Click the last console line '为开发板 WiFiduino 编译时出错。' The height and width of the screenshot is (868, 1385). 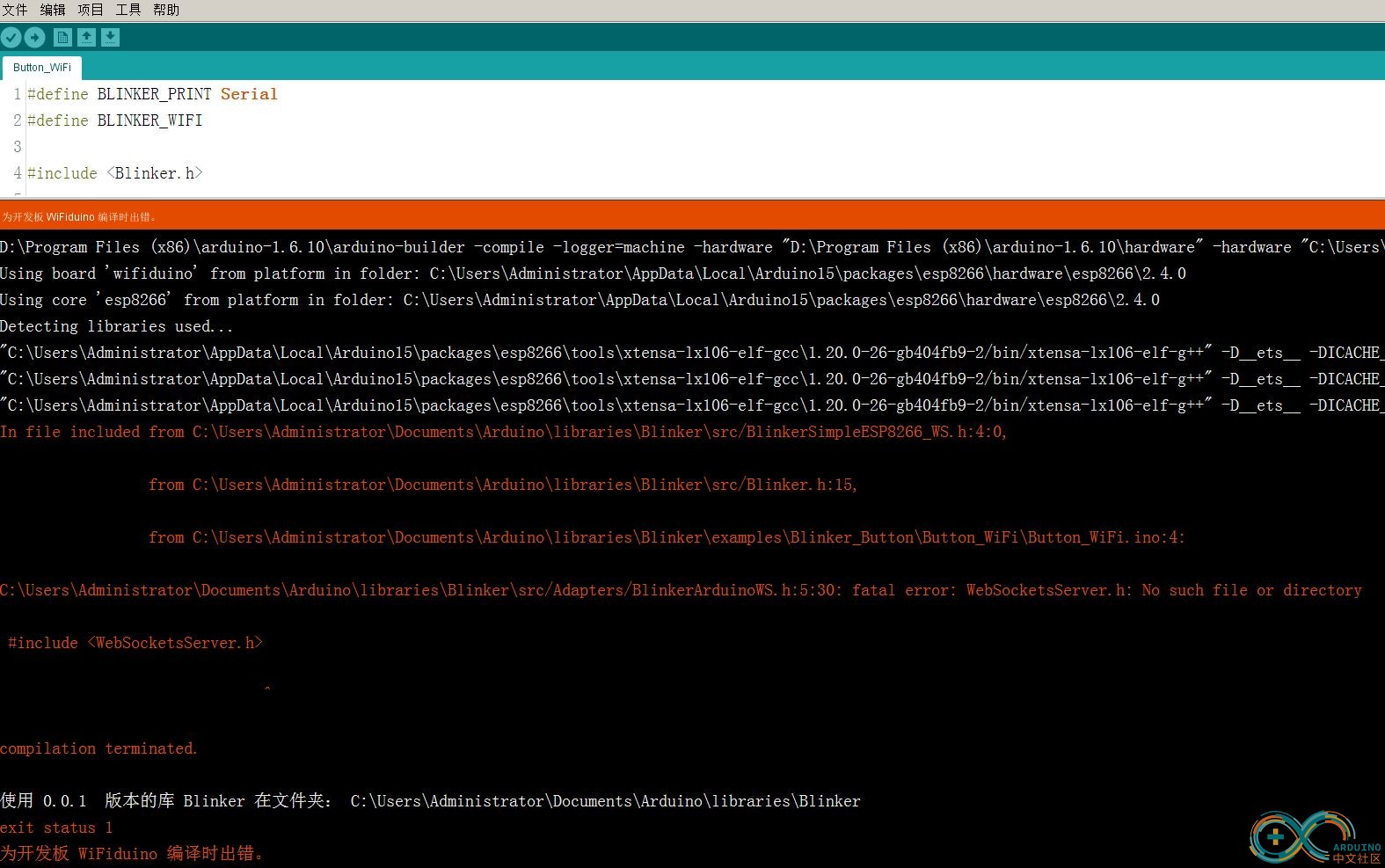coord(132,853)
